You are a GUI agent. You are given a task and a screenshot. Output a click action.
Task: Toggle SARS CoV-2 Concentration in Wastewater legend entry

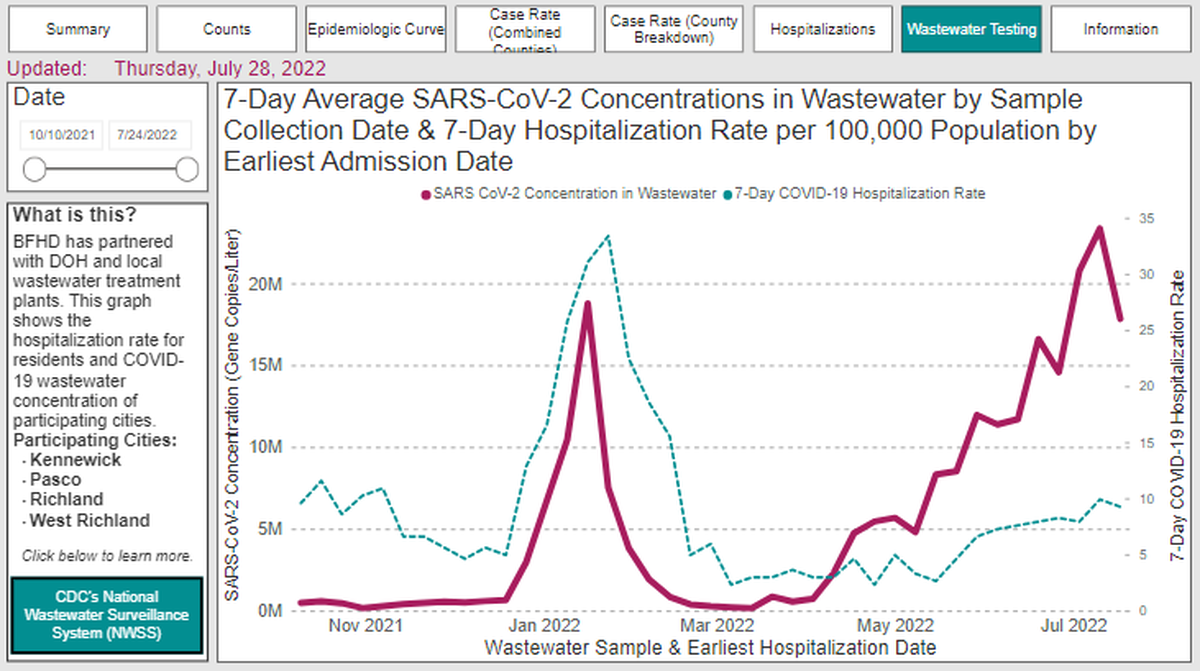tap(567, 194)
